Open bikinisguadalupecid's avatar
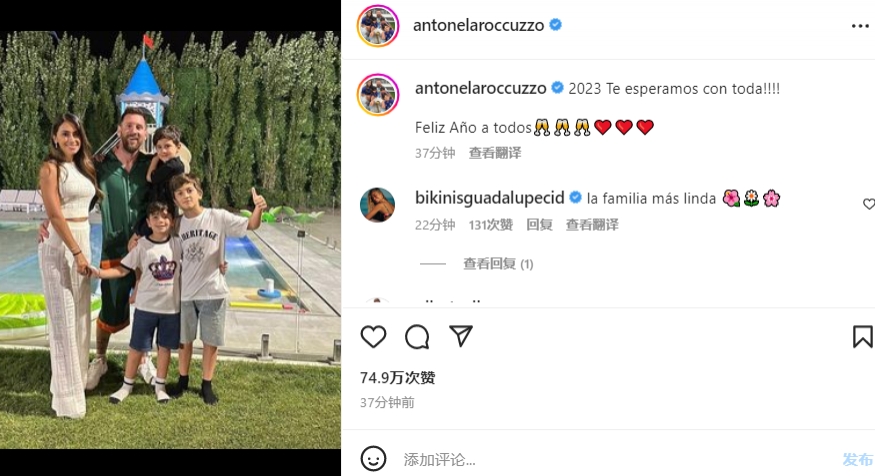The height and width of the screenshot is (476, 875). pos(377,205)
